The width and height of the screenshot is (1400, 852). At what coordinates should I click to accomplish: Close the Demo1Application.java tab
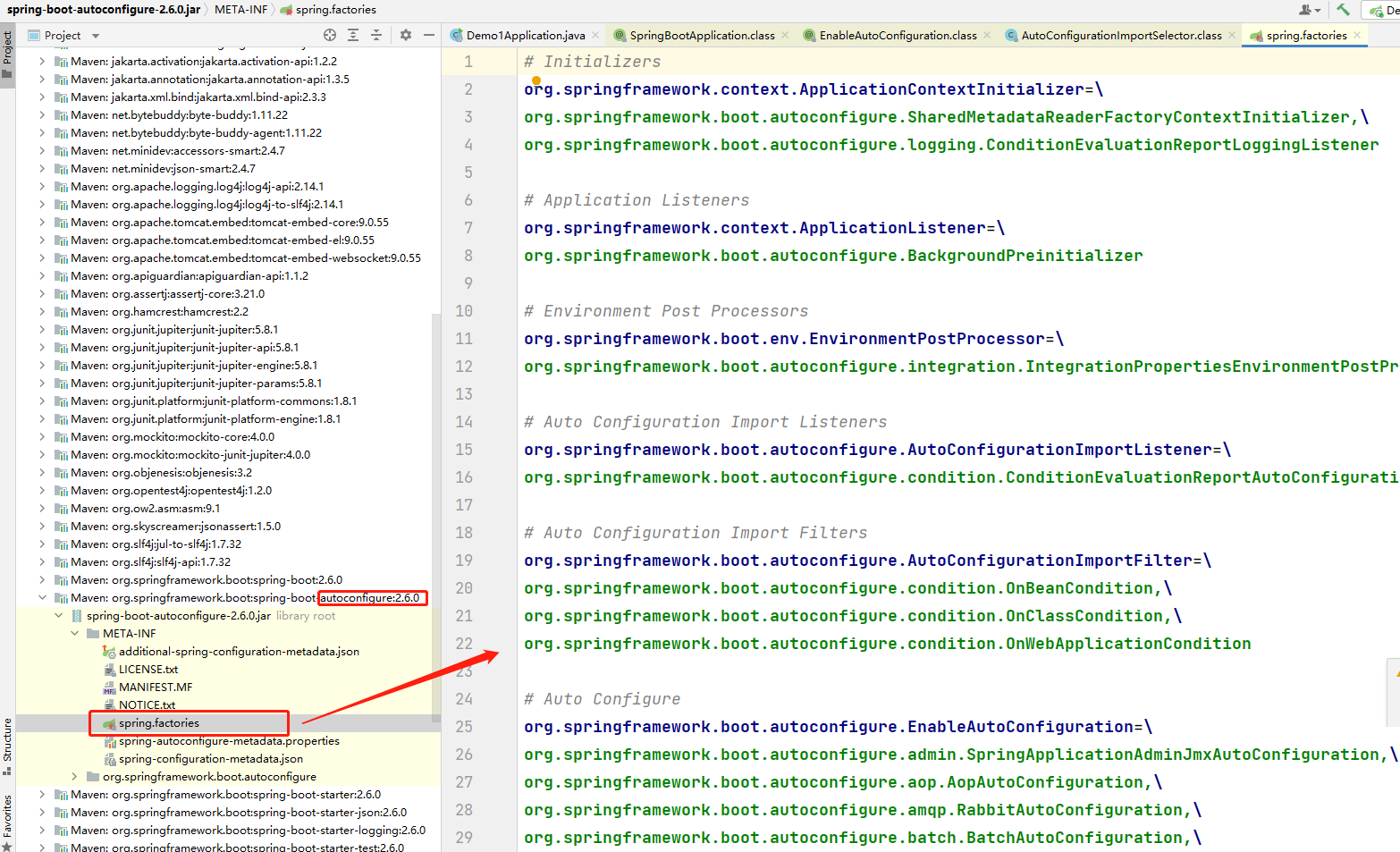(595, 35)
